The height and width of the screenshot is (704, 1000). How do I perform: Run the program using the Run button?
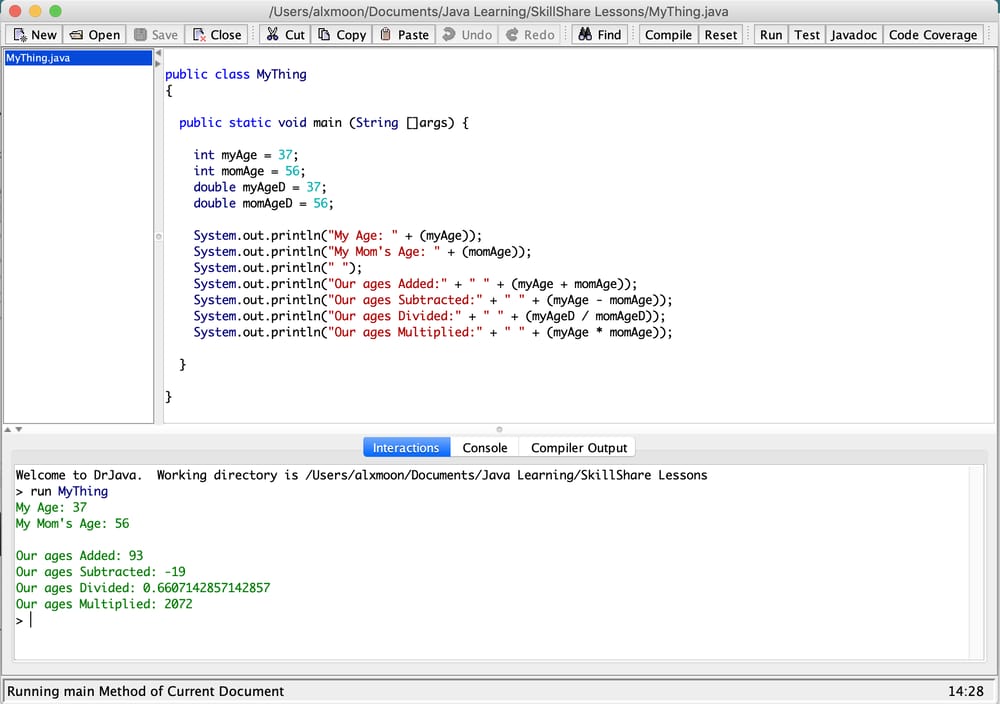(x=771, y=34)
